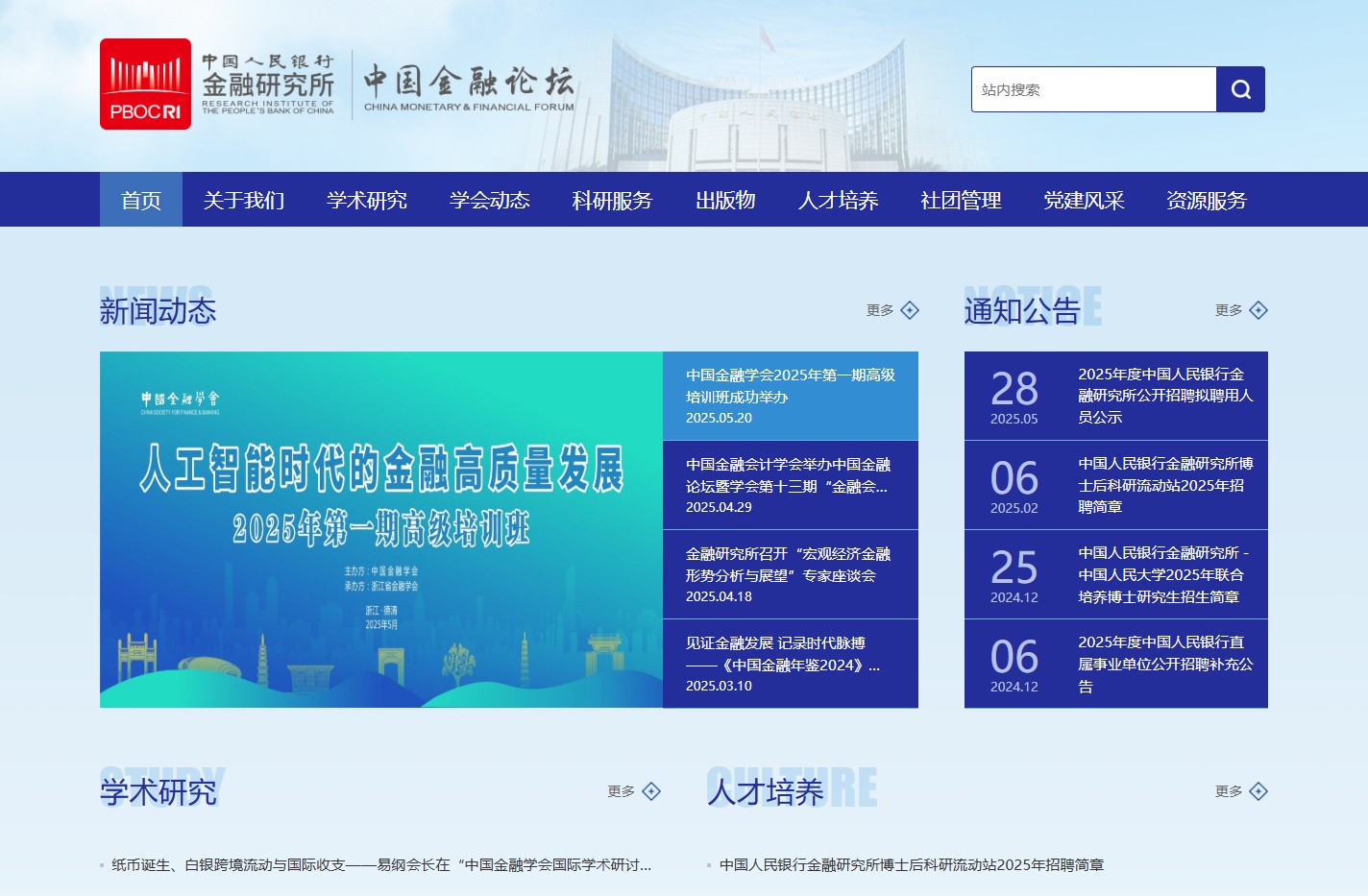1368x896 pixels.
Task: Open article 纸币诞生、白银跨境流动与国际收支
Action: (x=381, y=864)
